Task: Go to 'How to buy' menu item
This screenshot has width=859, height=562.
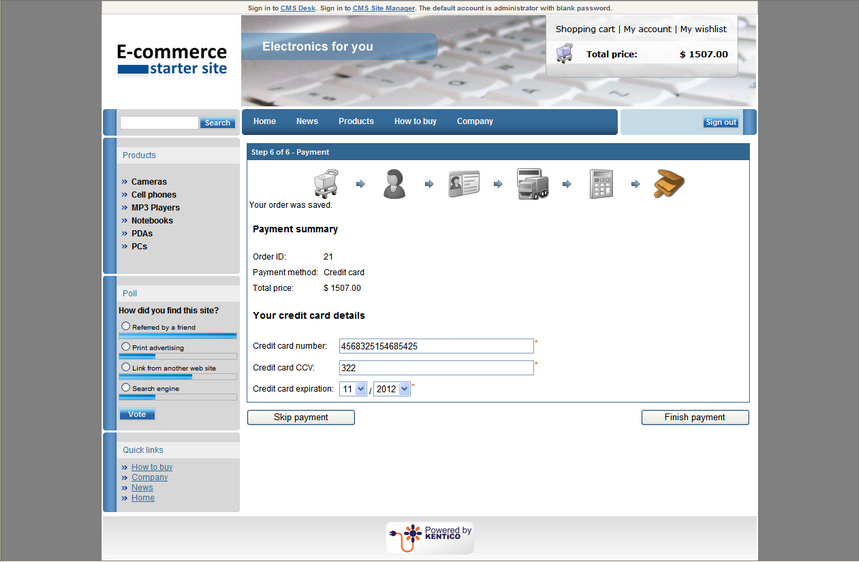Action: coord(415,121)
